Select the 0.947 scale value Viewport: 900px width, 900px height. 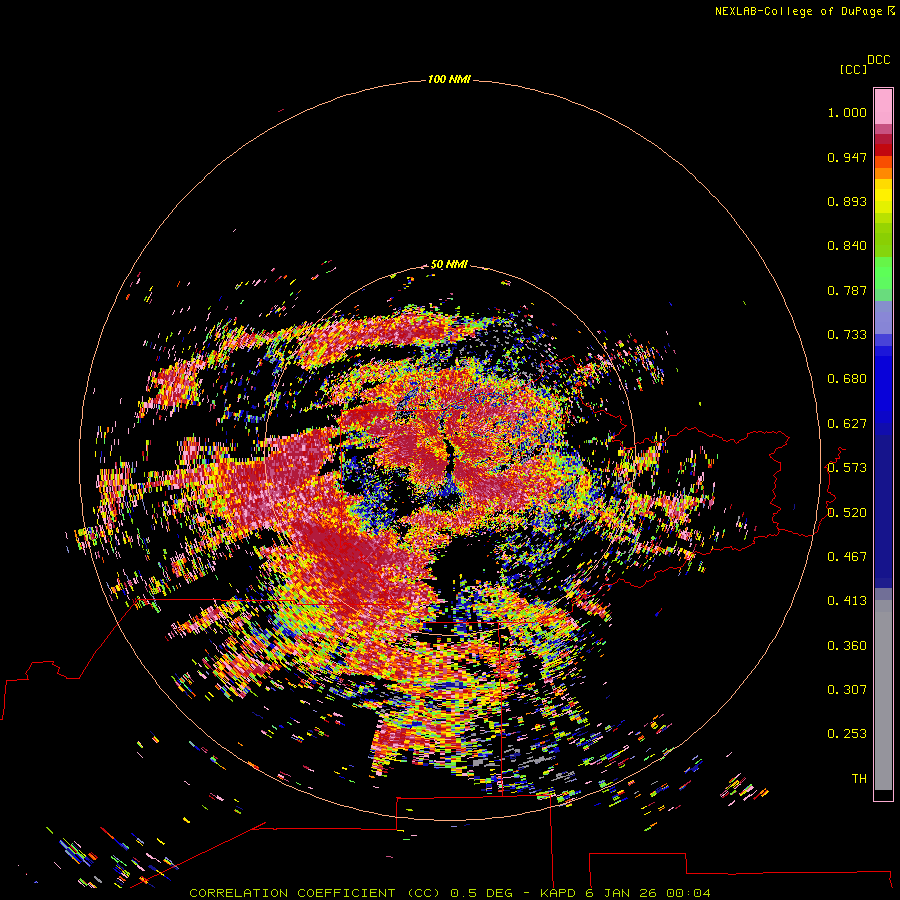pos(847,157)
